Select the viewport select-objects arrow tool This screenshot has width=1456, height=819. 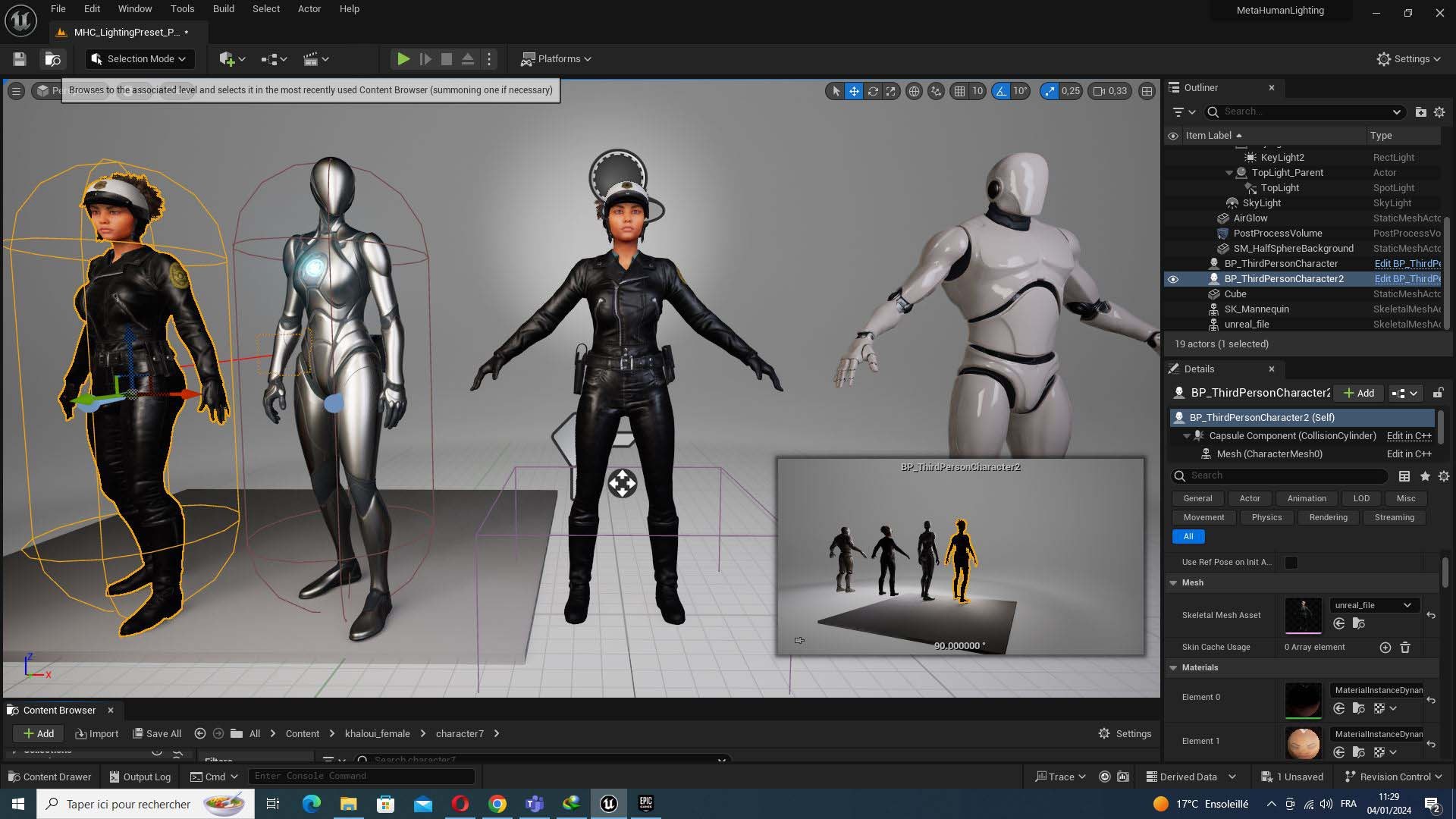coord(836,91)
